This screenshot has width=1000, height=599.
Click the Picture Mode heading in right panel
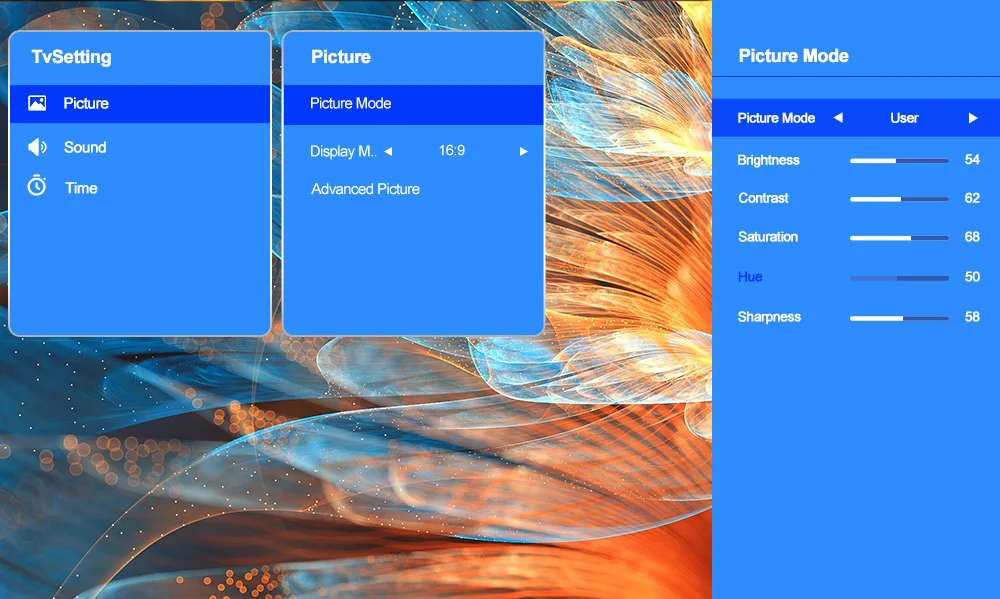793,55
